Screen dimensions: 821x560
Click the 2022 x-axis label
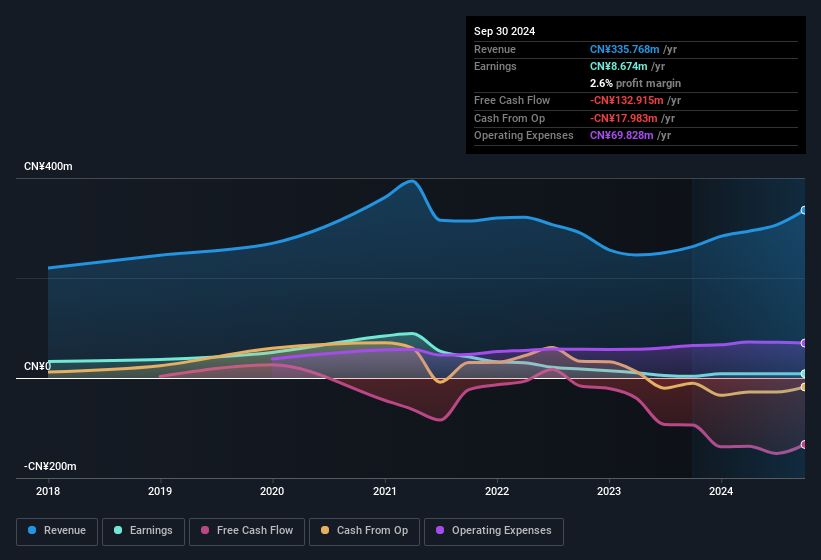click(497, 491)
